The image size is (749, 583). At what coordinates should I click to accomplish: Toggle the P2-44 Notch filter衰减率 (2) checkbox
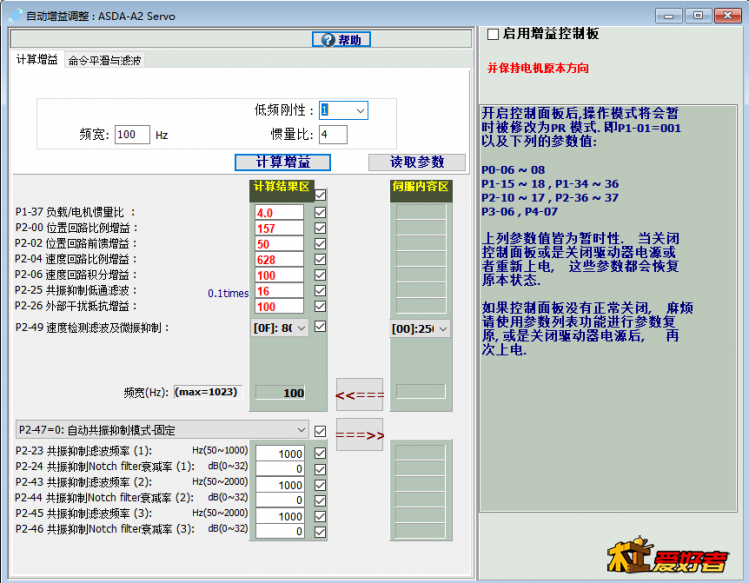[320, 500]
